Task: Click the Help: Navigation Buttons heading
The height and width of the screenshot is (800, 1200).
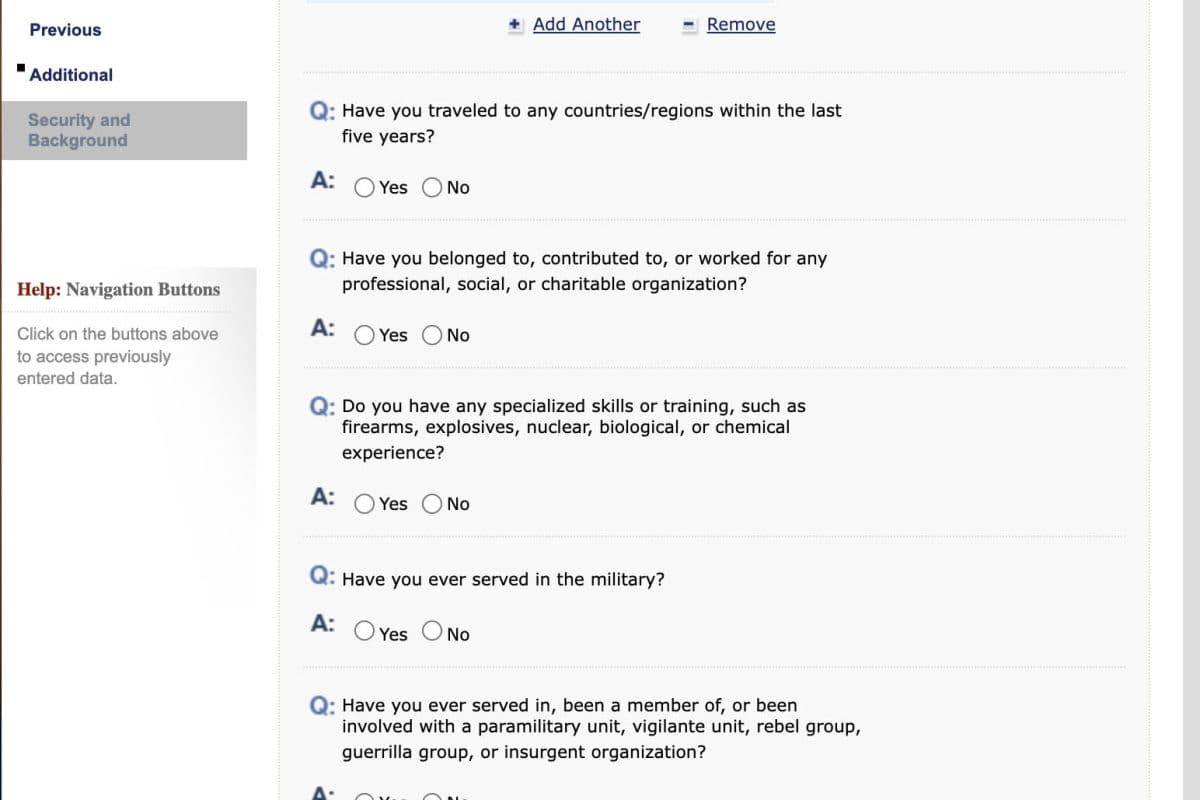Action: (118, 290)
